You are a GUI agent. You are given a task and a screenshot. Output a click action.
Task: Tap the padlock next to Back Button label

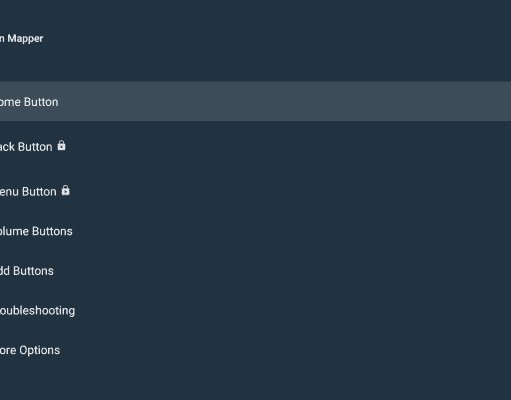coord(61,146)
